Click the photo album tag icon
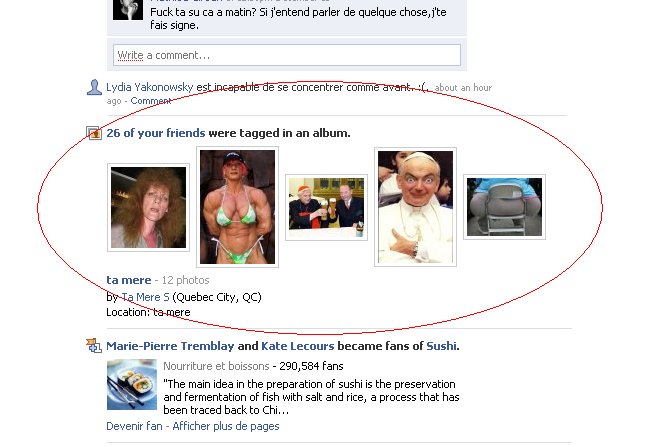Viewport: 653px width, 447px height. point(94,133)
